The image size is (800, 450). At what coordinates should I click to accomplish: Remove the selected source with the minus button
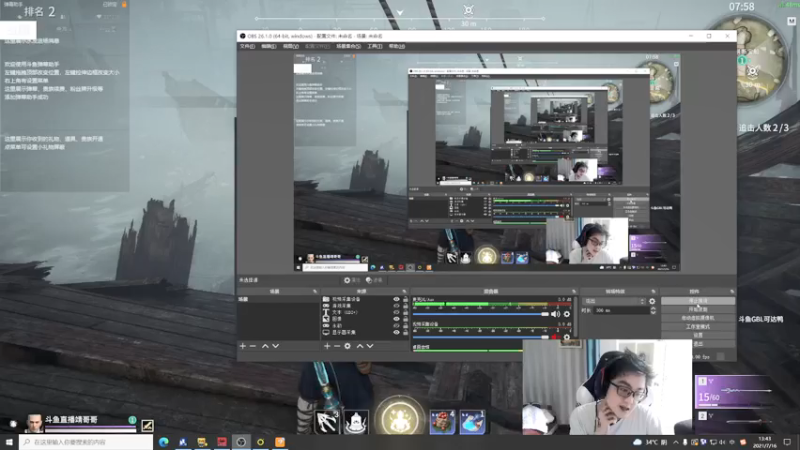[337, 346]
